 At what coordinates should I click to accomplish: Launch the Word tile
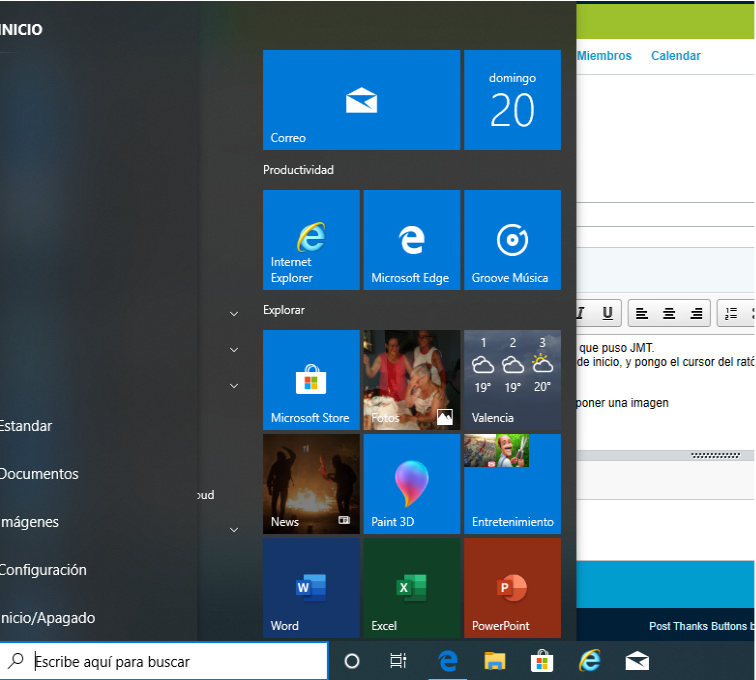311,588
